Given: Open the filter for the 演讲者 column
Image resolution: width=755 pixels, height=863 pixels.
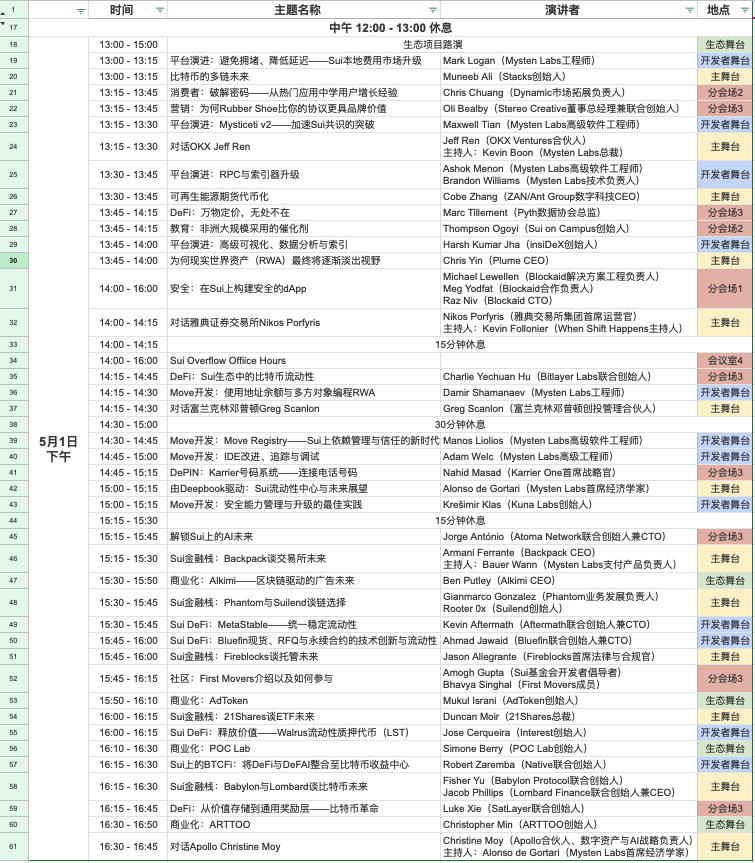Looking at the screenshot, I should pos(690,10).
